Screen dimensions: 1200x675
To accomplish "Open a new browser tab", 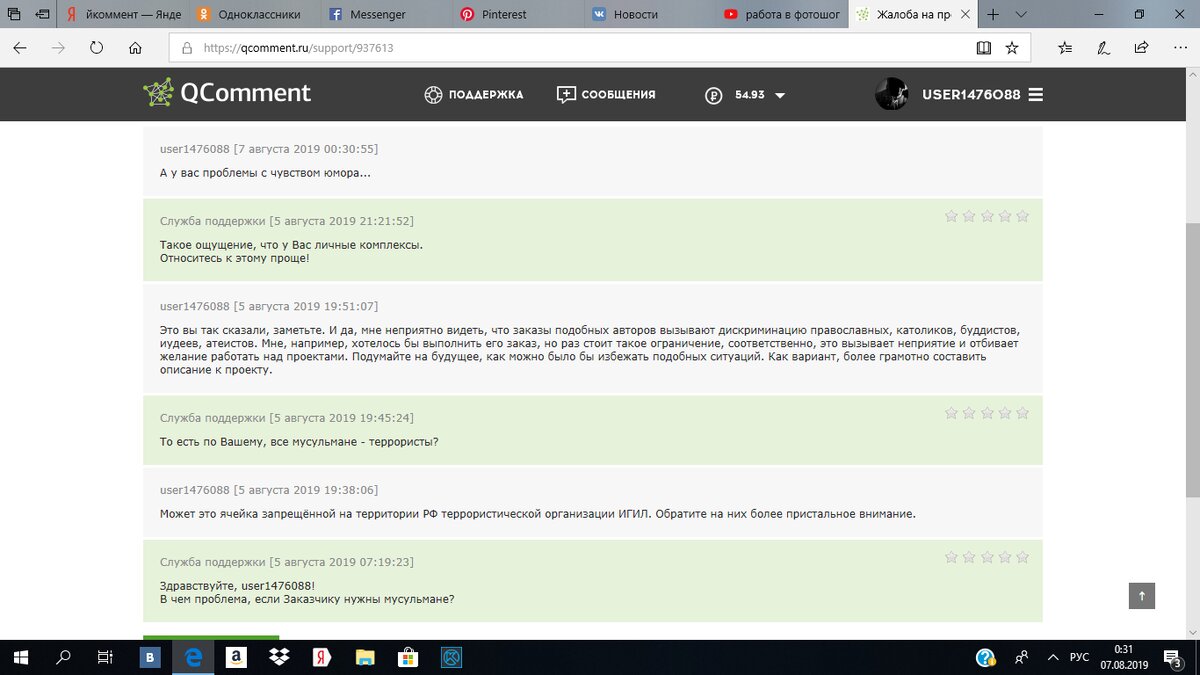I will [993, 15].
